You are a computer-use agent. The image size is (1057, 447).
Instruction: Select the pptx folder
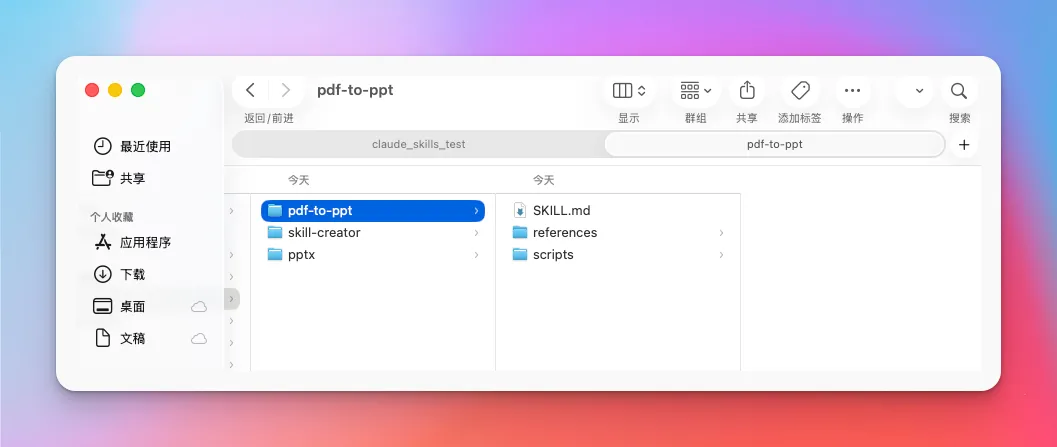tap(301, 255)
